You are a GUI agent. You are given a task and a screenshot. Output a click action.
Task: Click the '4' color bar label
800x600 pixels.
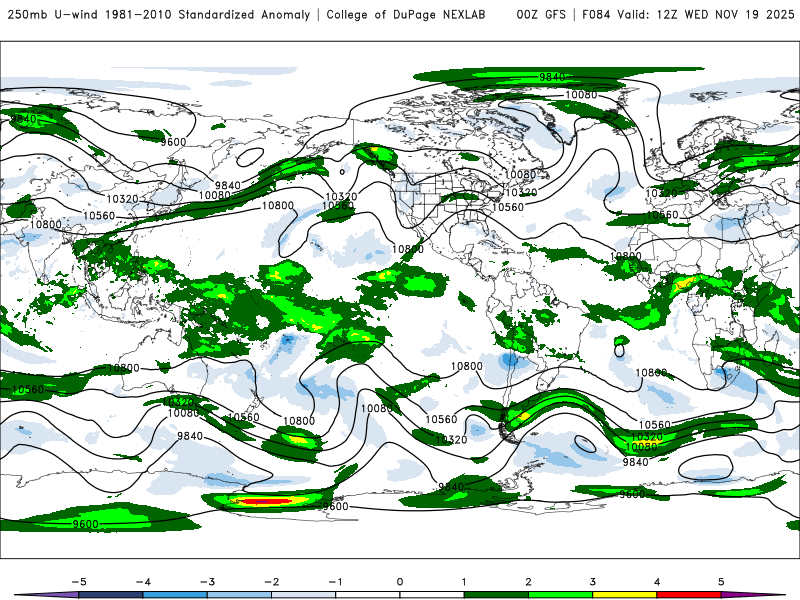tap(657, 582)
